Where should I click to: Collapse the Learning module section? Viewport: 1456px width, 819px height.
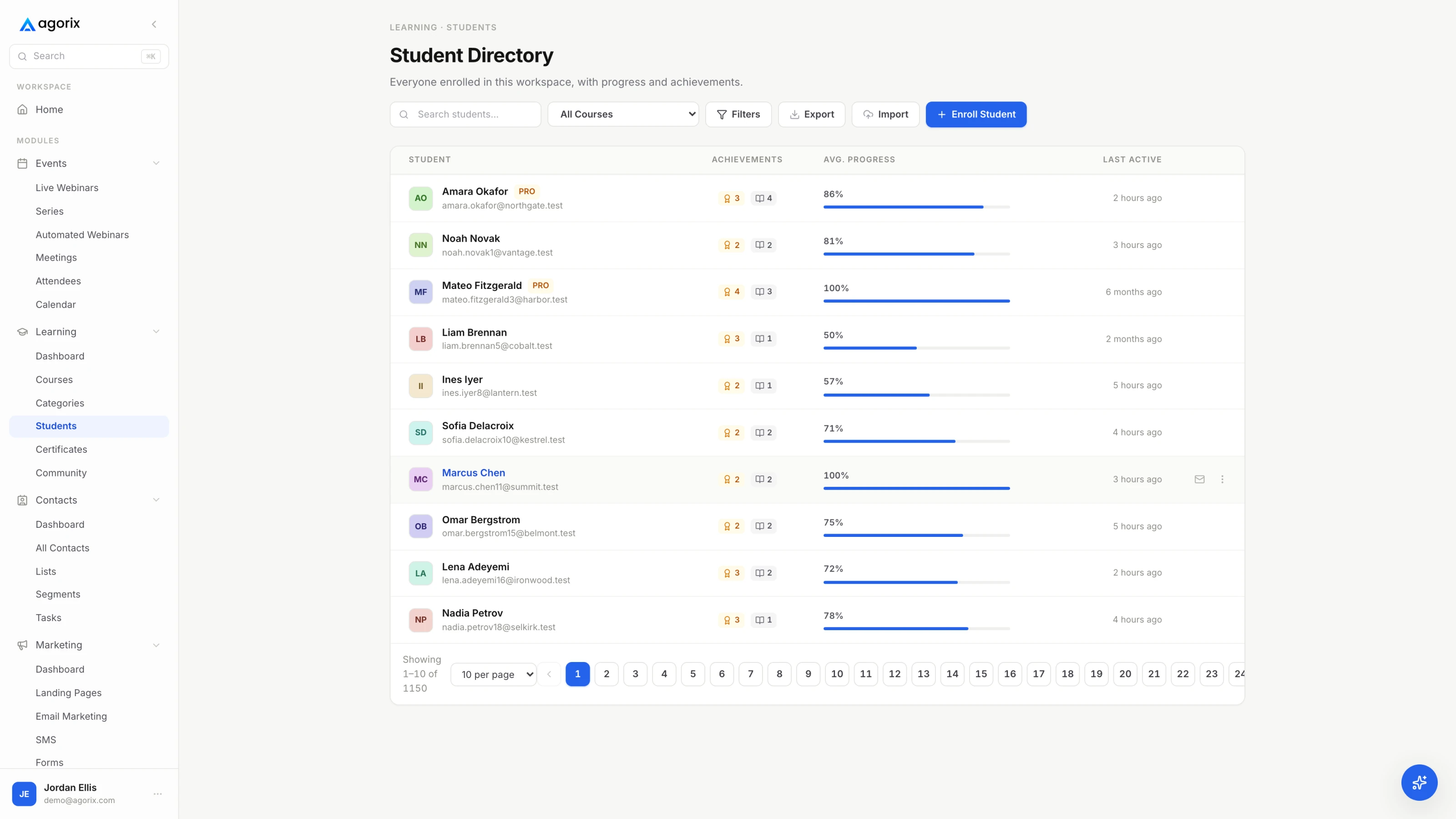[156, 332]
